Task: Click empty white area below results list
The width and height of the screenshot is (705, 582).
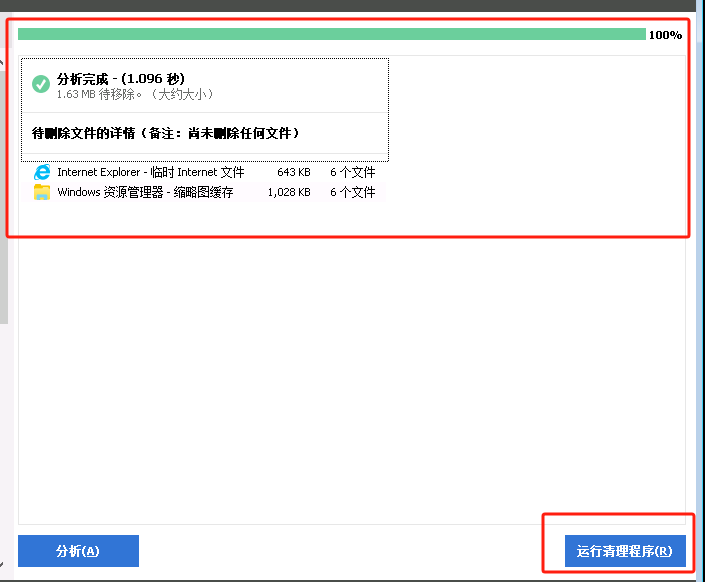Action: 350,380
